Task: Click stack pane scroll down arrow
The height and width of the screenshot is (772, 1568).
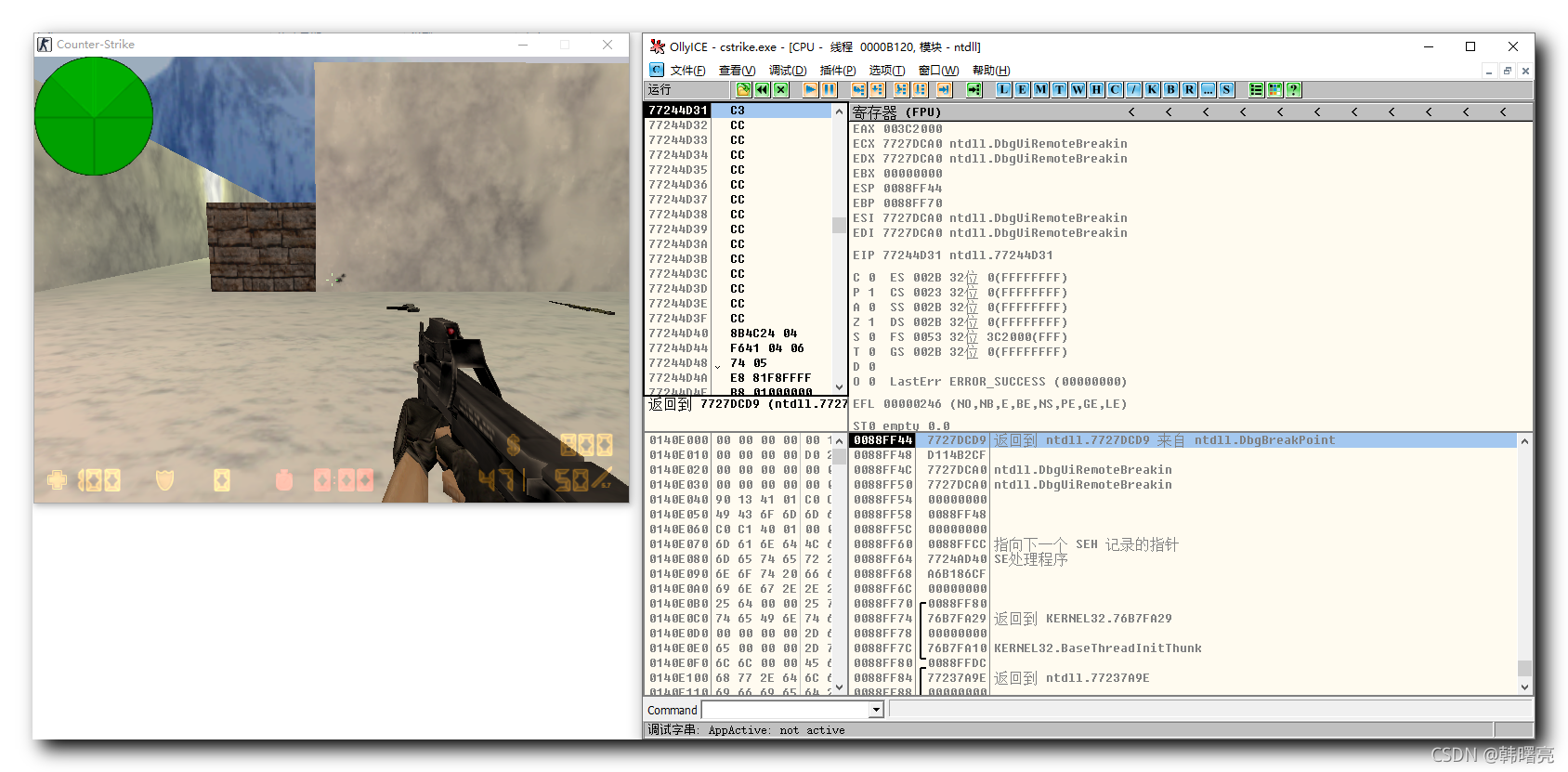Action: (1524, 687)
